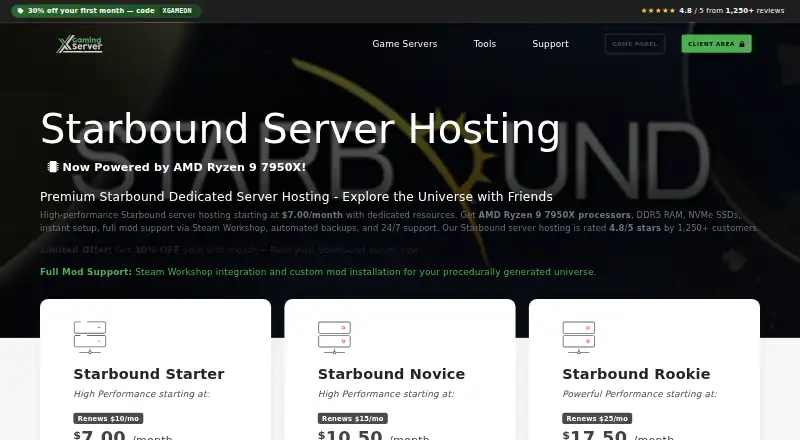Click the CPU chip icon beside Ryzen text
This screenshot has height=440, width=800.
(x=53, y=167)
